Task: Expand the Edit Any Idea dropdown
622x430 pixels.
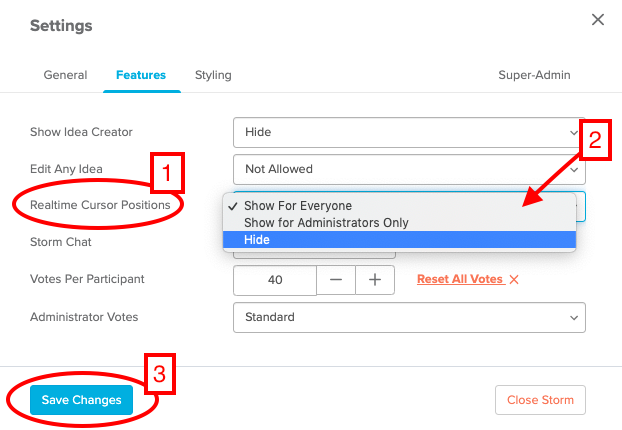Action: pos(409,169)
